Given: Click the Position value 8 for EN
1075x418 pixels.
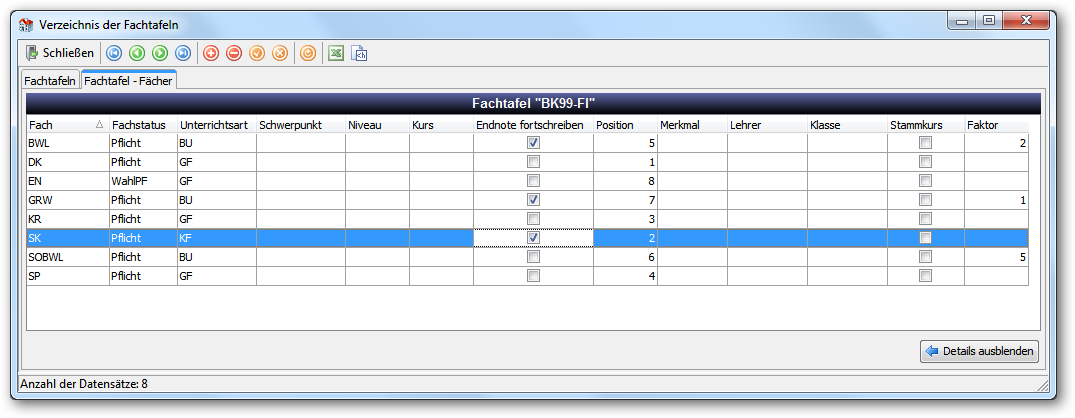Looking at the screenshot, I should click(x=625, y=182).
